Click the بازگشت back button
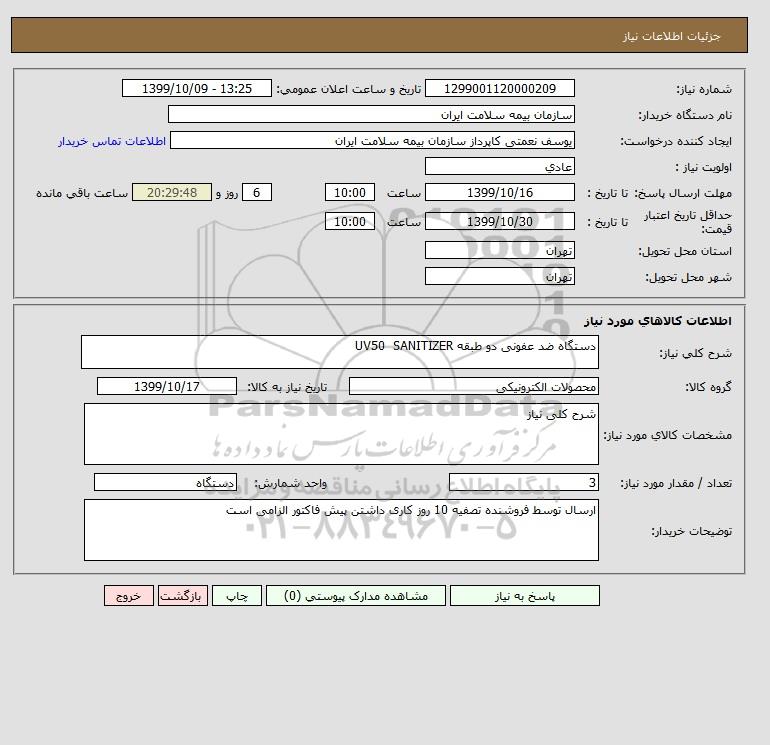Screen dimensions: 770x745 183,596
